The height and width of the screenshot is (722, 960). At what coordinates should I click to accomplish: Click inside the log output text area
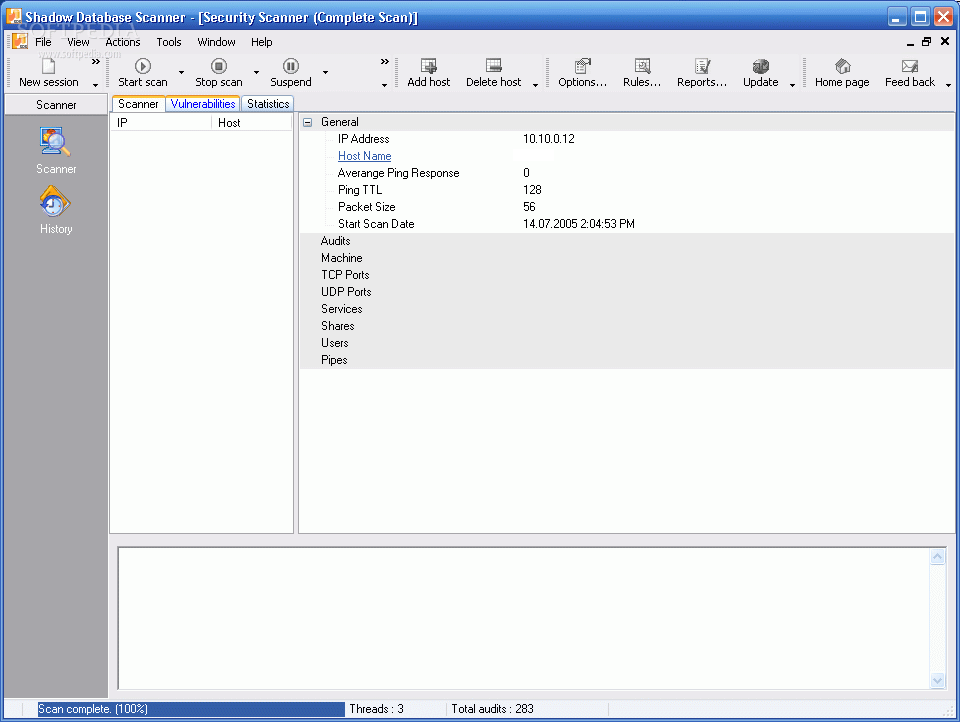[524, 619]
